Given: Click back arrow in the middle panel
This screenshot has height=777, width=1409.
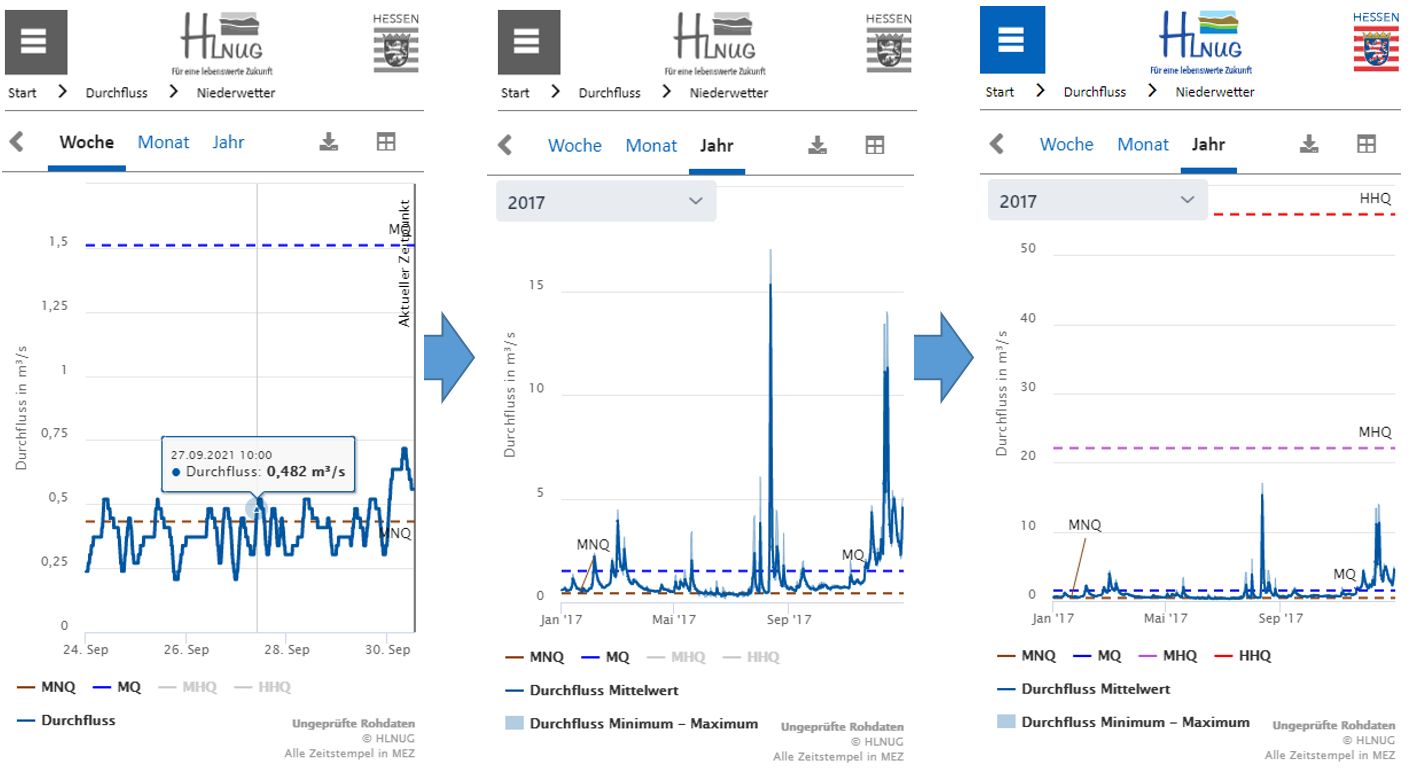Looking at the screenshot, I should pos(506,145).
